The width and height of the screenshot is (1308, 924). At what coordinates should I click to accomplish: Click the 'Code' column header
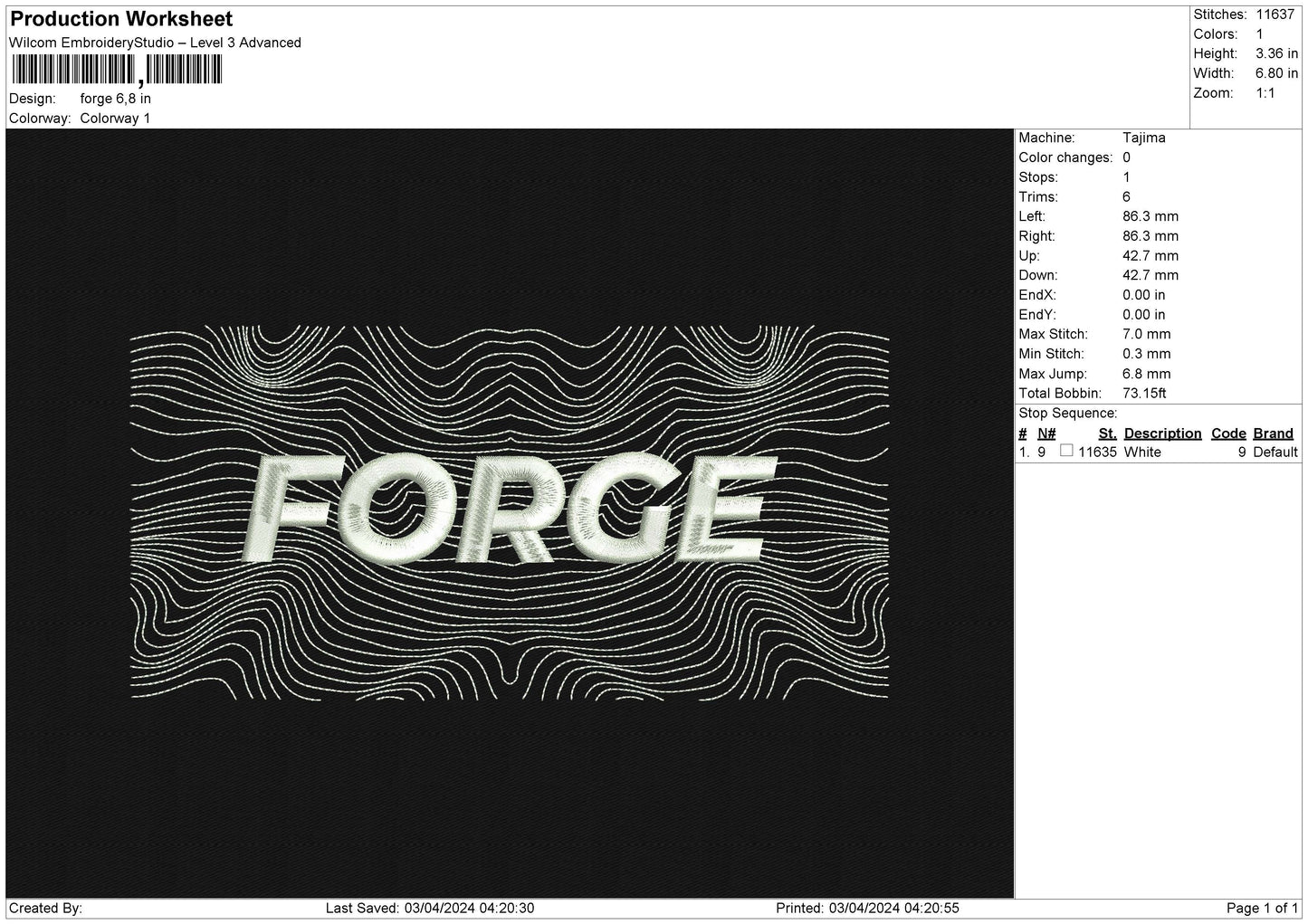point(1228,433)
